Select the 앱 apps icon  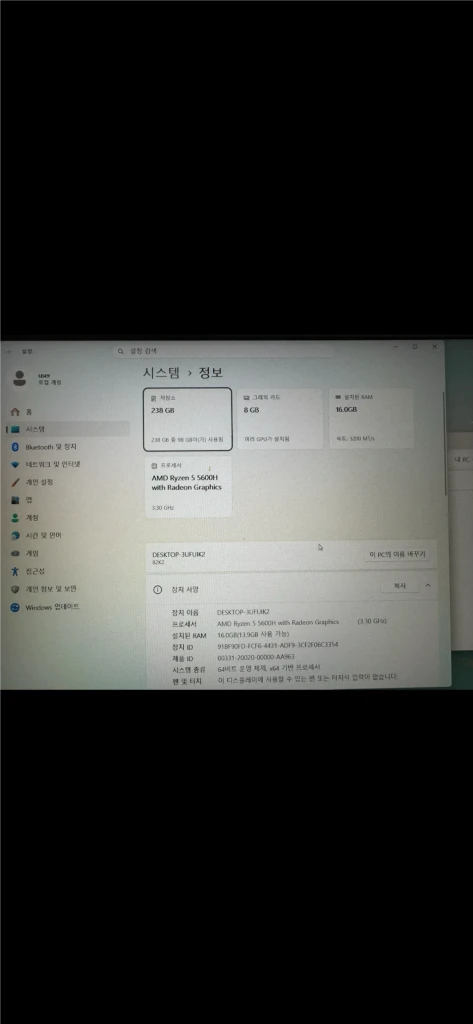click(14, 500)
